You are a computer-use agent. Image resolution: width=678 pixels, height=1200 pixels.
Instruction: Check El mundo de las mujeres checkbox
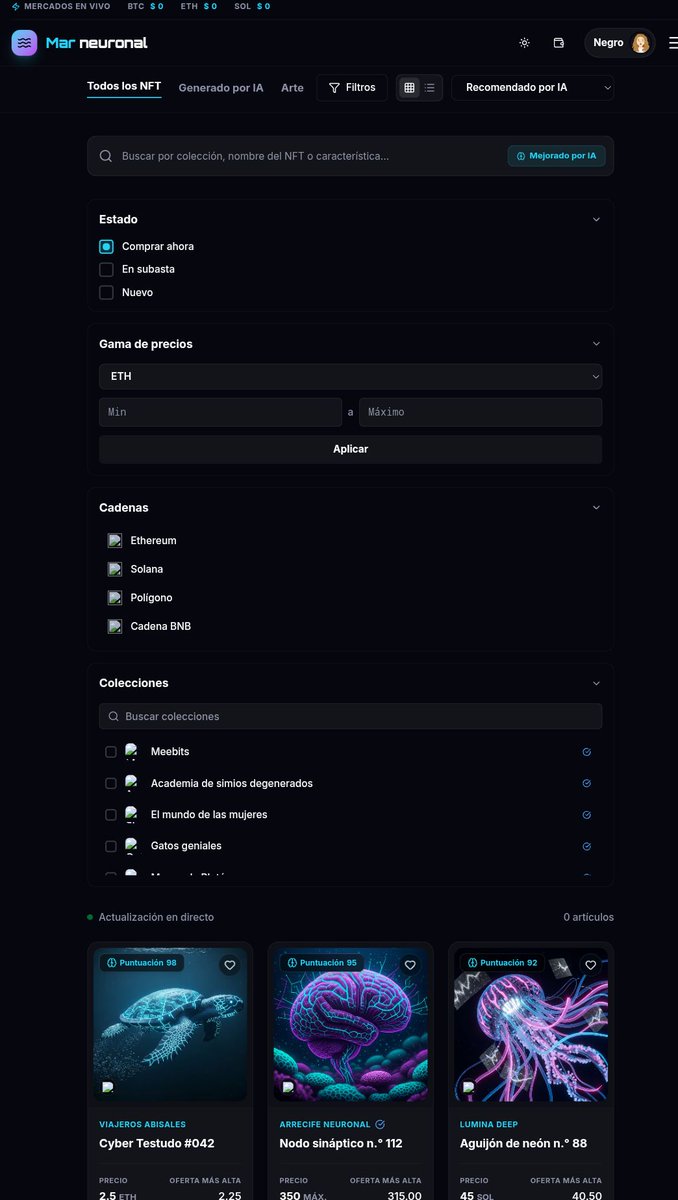pyautogui.click(x=111, y=815)
